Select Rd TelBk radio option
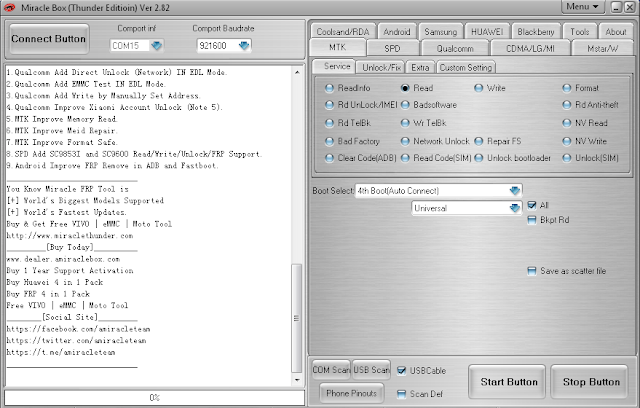640x408 pixels. [x=348, y=122]
